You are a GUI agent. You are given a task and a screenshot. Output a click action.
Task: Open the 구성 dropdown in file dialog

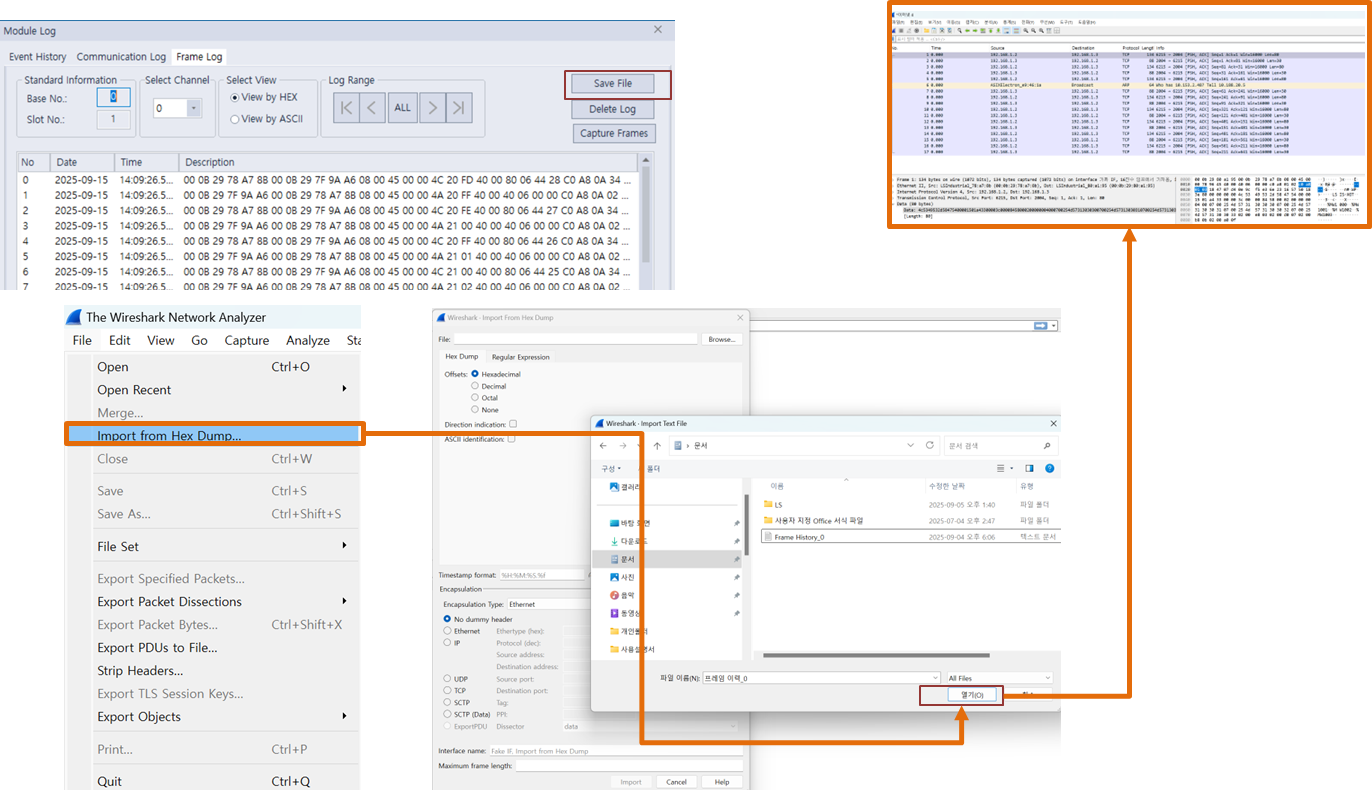pos(611,468)
